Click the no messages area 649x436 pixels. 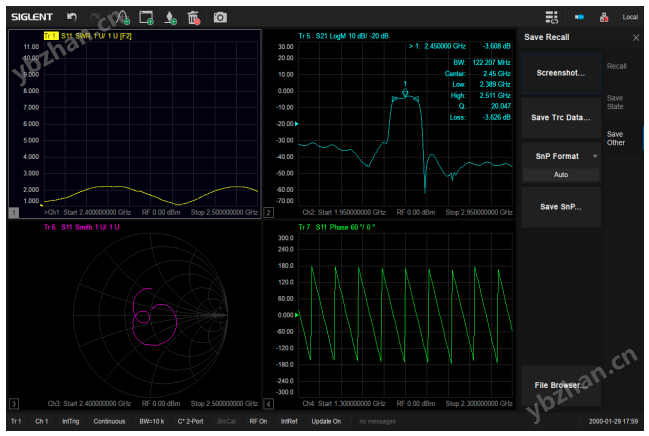[x=377, y=422]
